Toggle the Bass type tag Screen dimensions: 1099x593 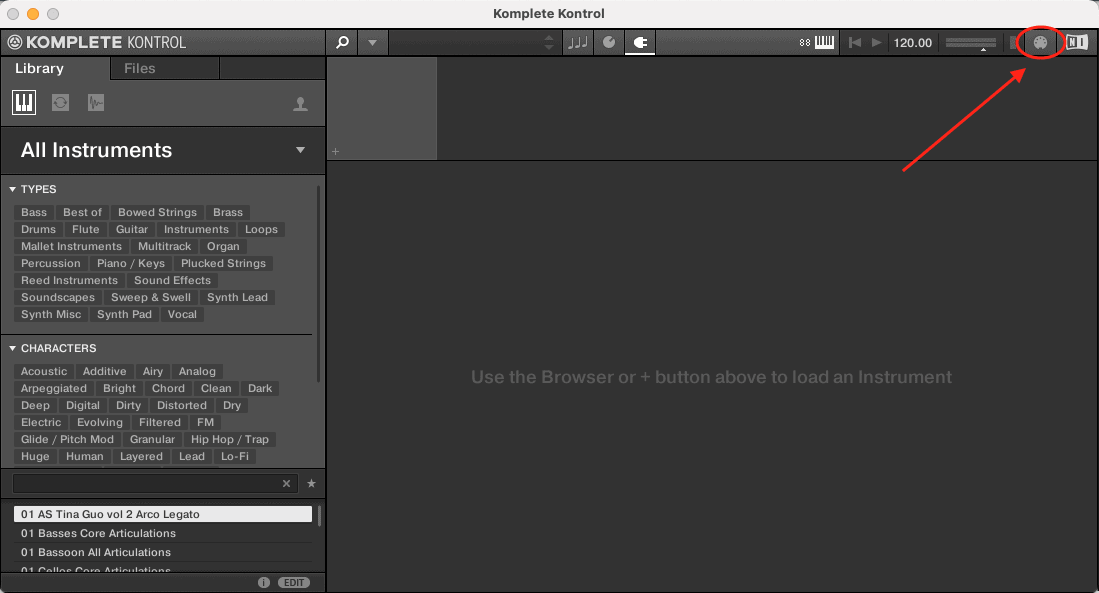34,212
